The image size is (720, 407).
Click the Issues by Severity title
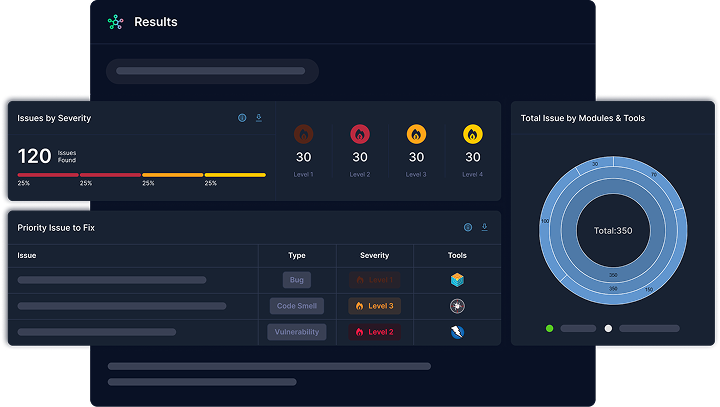[x=54, y=118]
